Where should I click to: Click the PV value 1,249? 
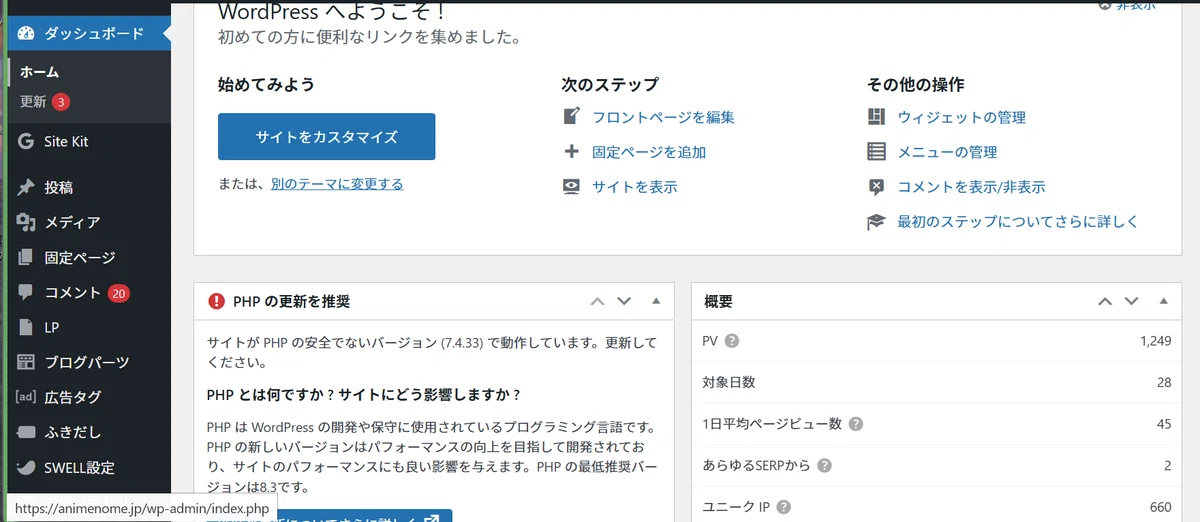click(x=1155, y=341)
